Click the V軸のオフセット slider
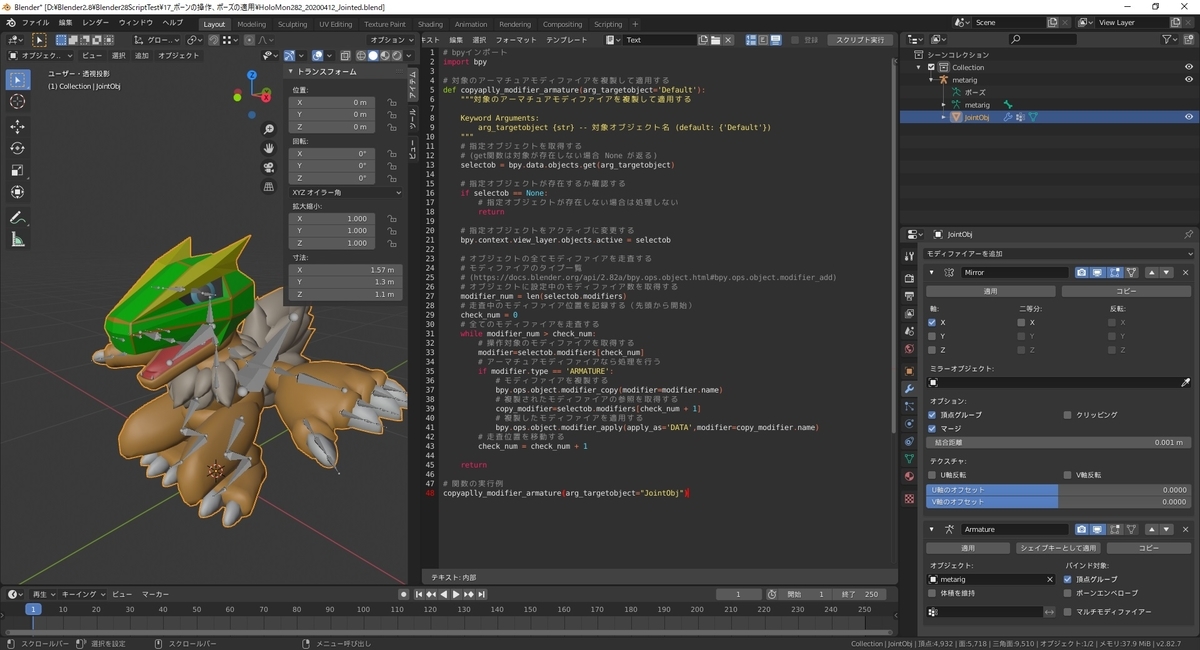This screenshot has width=1200, height=650. point(1056,502)
